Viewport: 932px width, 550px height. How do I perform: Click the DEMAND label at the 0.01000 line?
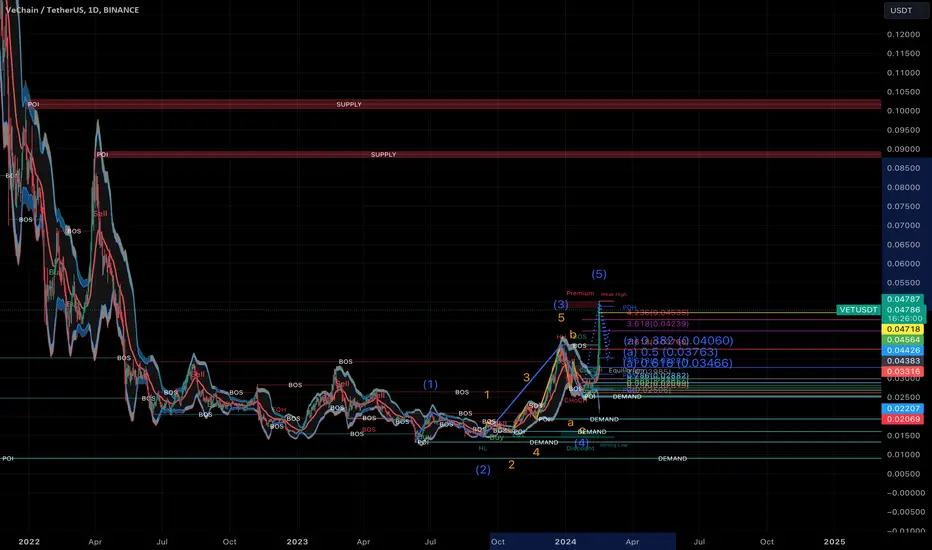[x=672, y=458]
